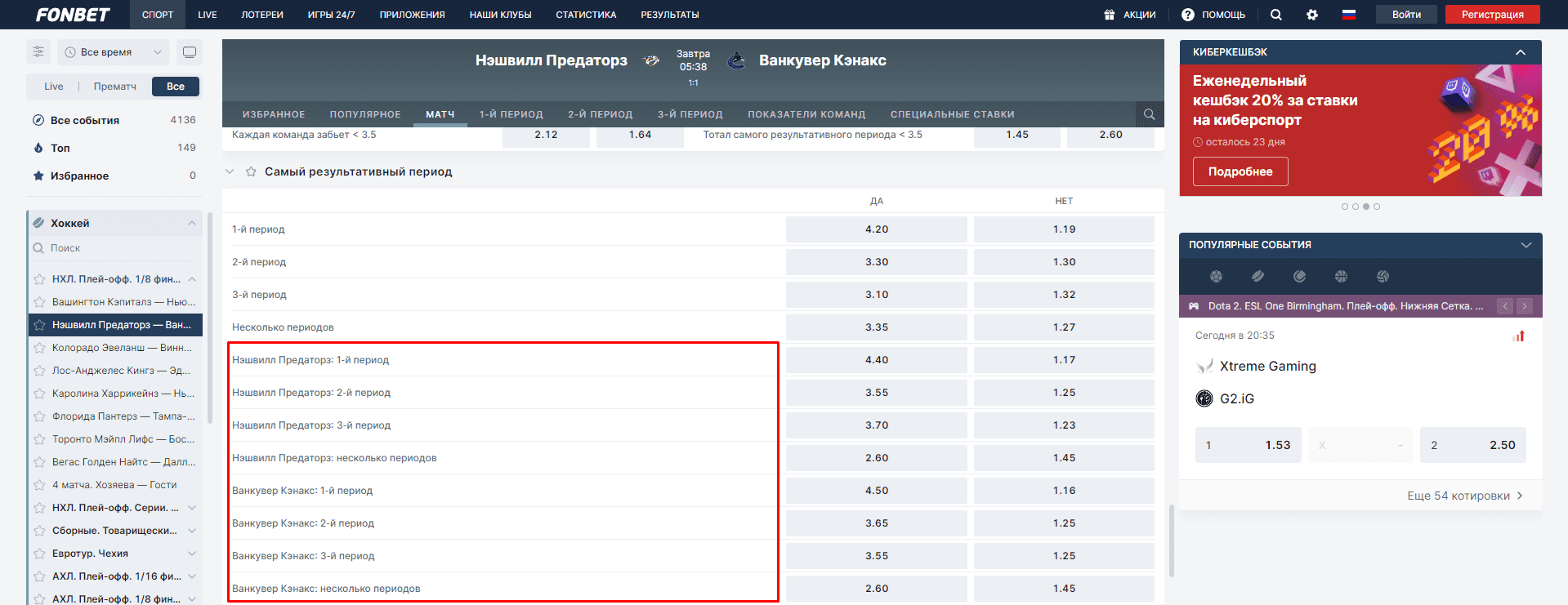Click the flame icon beside Топ
This screenshot has height=605, width=1568.
(38, 148)
